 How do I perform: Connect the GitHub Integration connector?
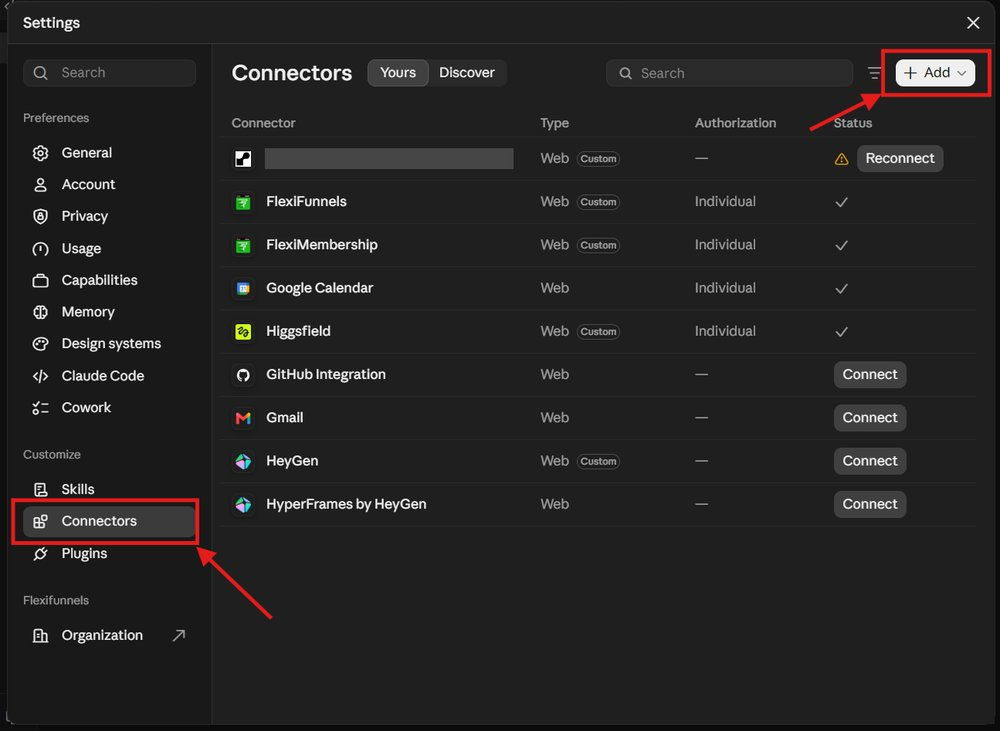click(x=870, y=374)
